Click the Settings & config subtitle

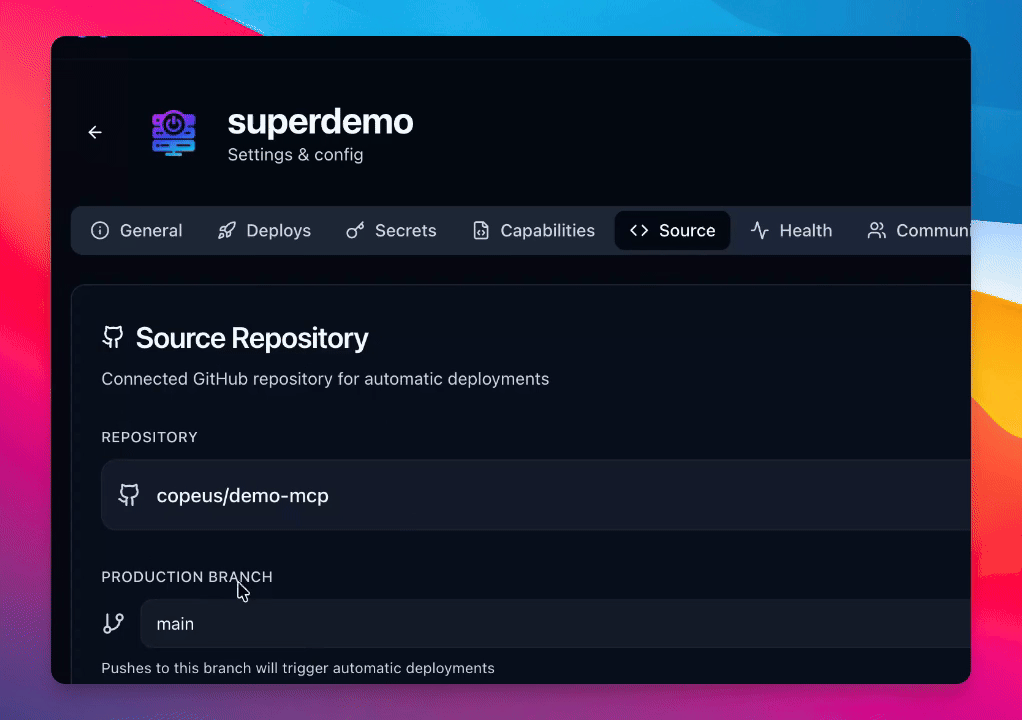pyautogui.click(x=295, y=155)
